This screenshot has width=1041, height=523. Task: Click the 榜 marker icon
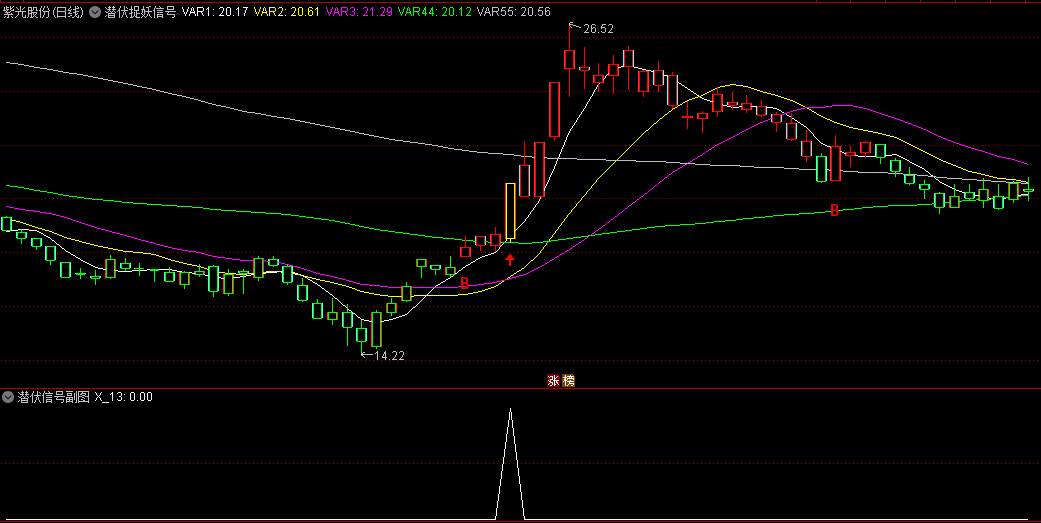[568, 381]
